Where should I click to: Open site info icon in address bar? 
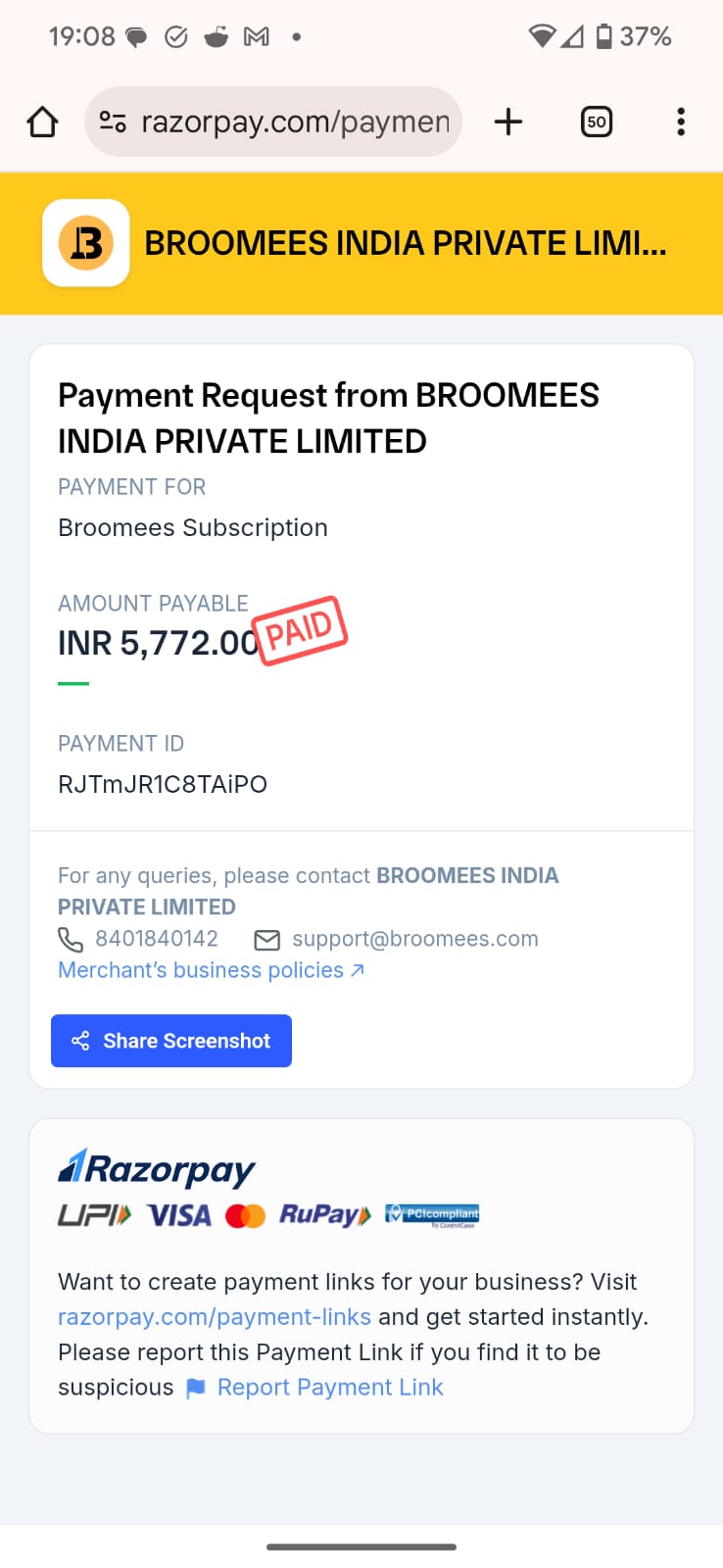pos(113,122)
